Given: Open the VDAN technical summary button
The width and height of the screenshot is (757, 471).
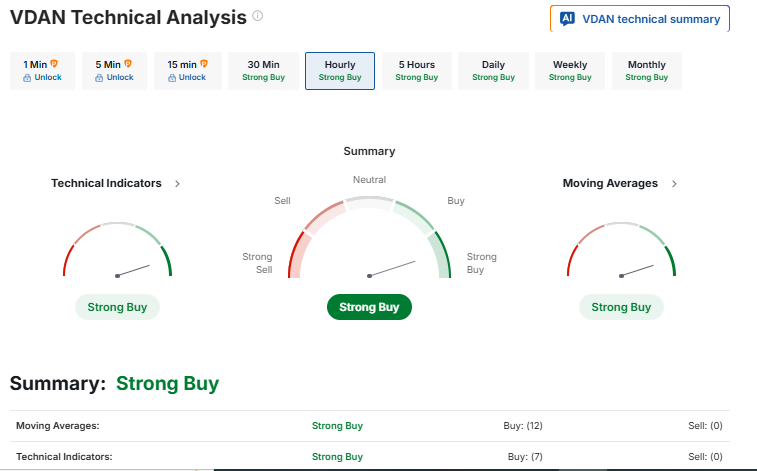Looking at the screenshot, I should click(640, 19).
